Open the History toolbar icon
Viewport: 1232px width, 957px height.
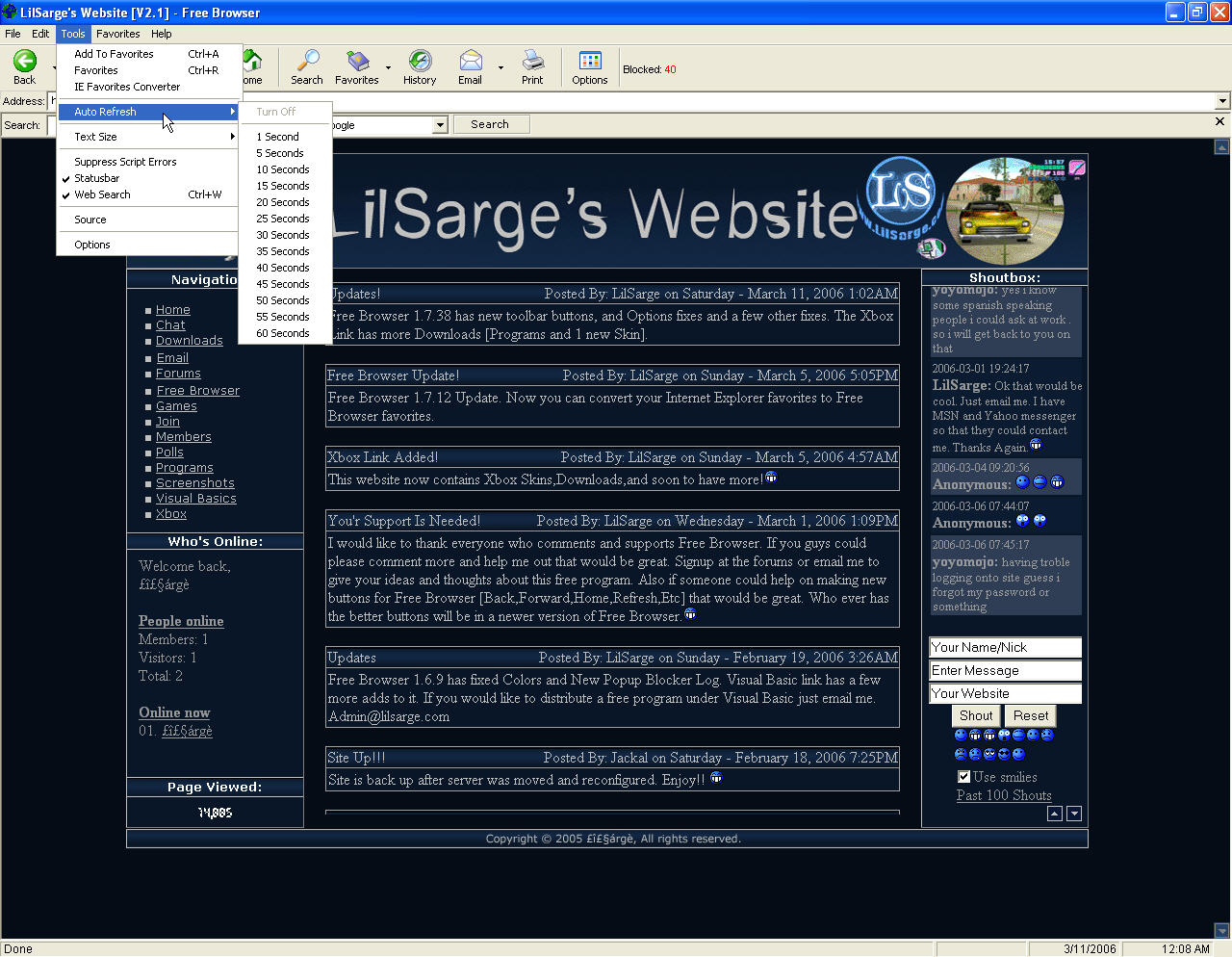coord(420,61)
